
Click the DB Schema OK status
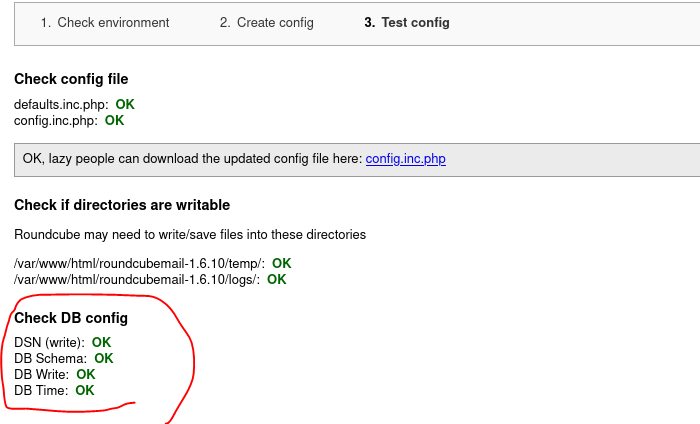[104, 358]
